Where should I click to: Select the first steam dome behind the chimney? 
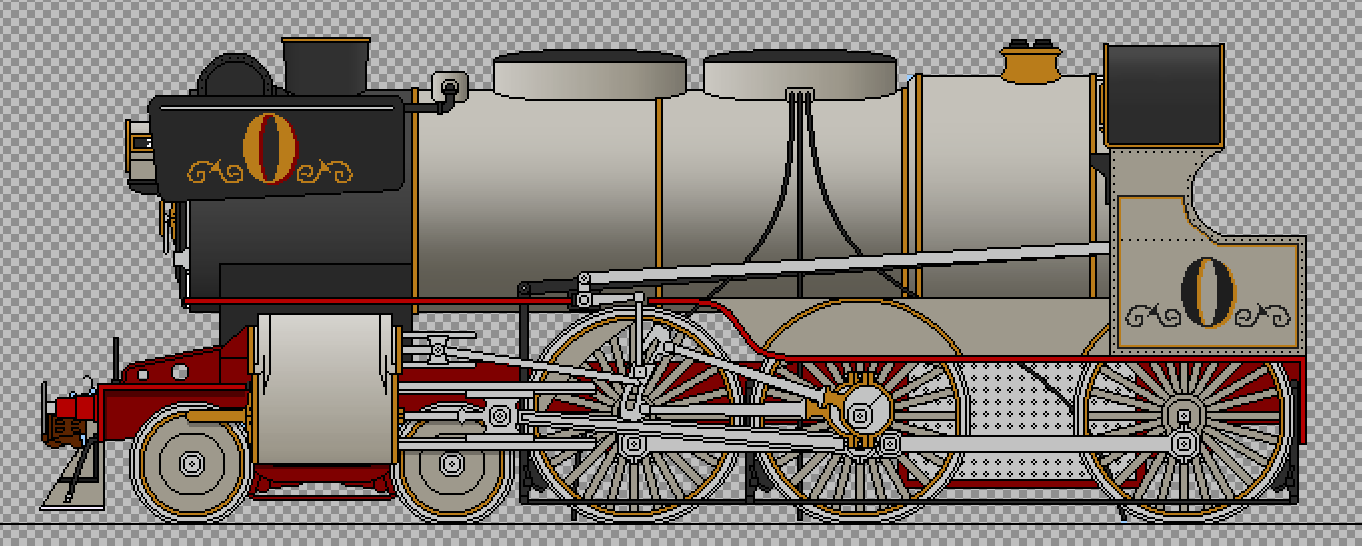(590, 75)
